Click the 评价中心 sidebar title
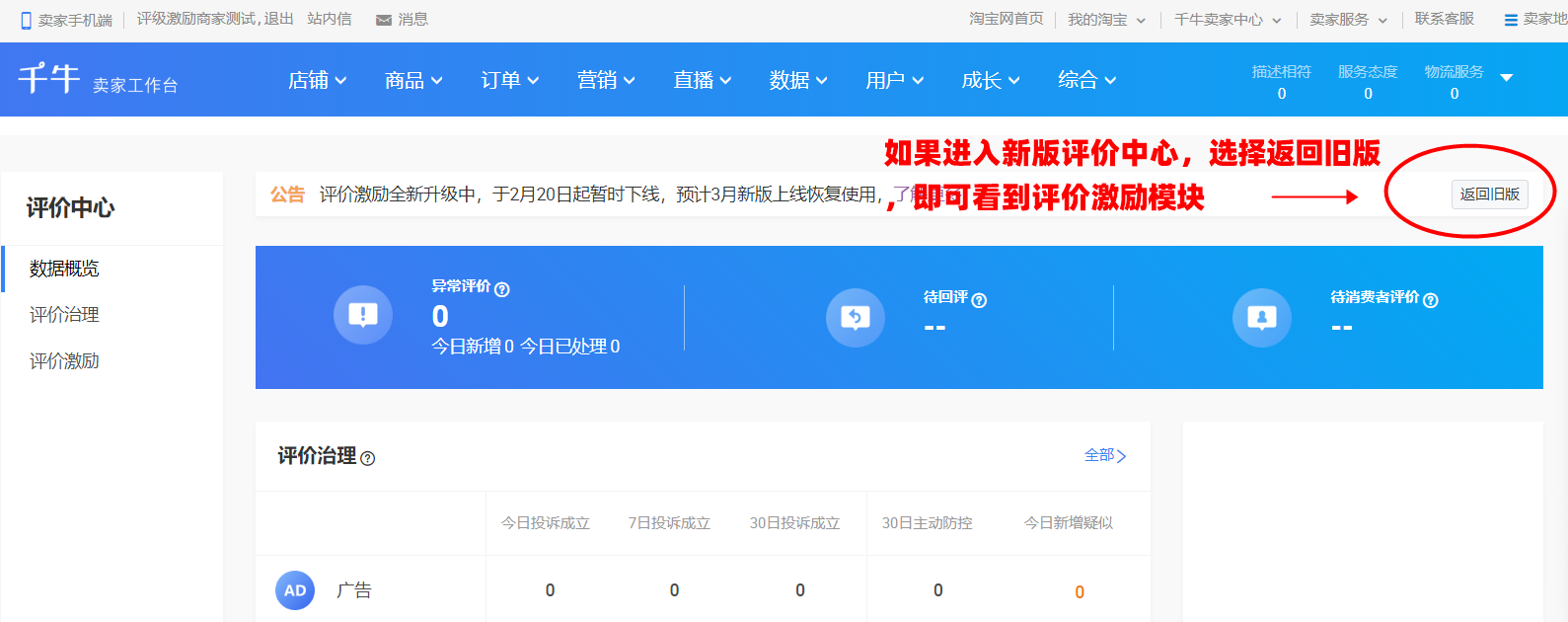1568x622 pixels. pos(70,208)
